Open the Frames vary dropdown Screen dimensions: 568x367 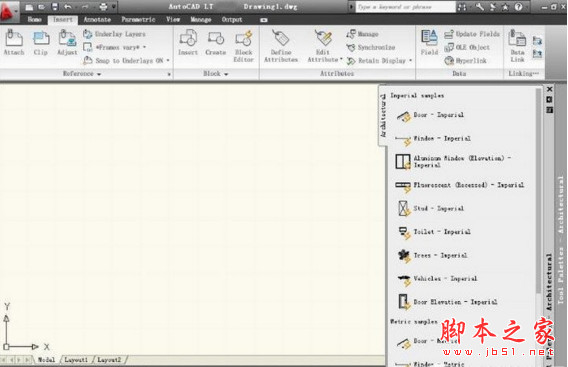pos(144,47)
